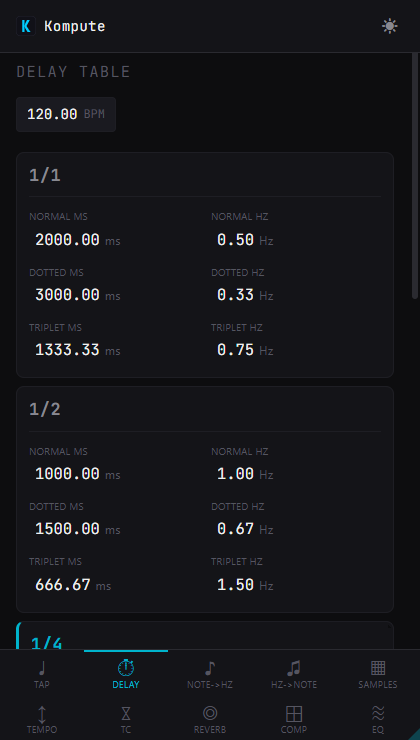Click the 1/1 normal 2000.00 ms value
The width and height of the screenshot is (420, 740).
pos(67,240)
